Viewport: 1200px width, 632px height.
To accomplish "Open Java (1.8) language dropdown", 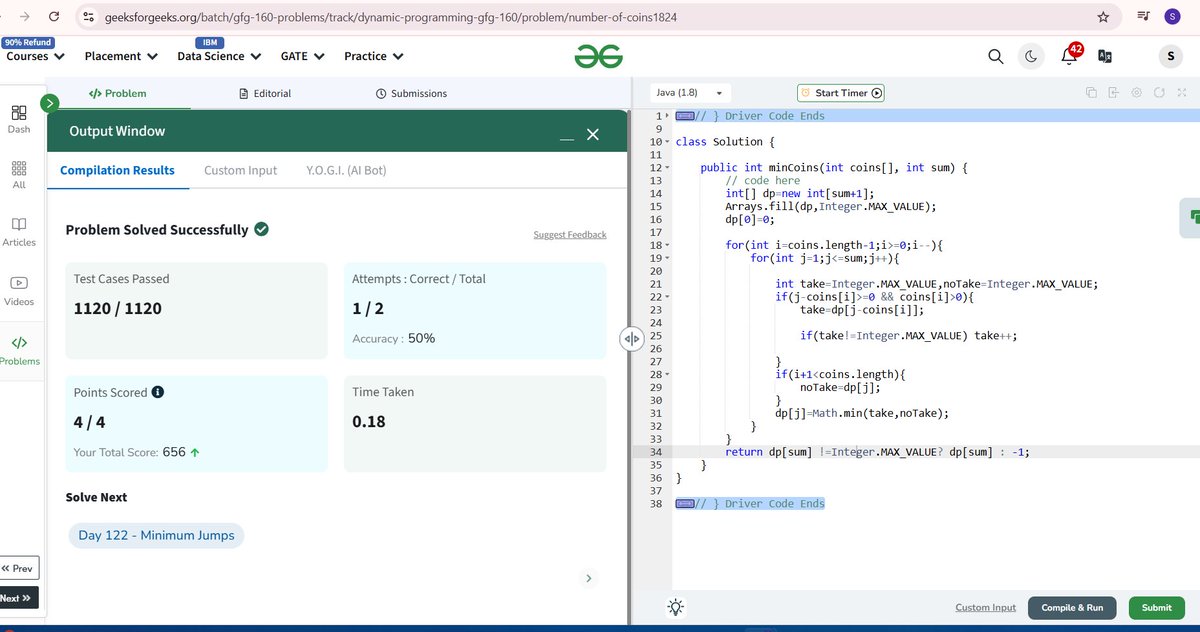I will point(688,92).
